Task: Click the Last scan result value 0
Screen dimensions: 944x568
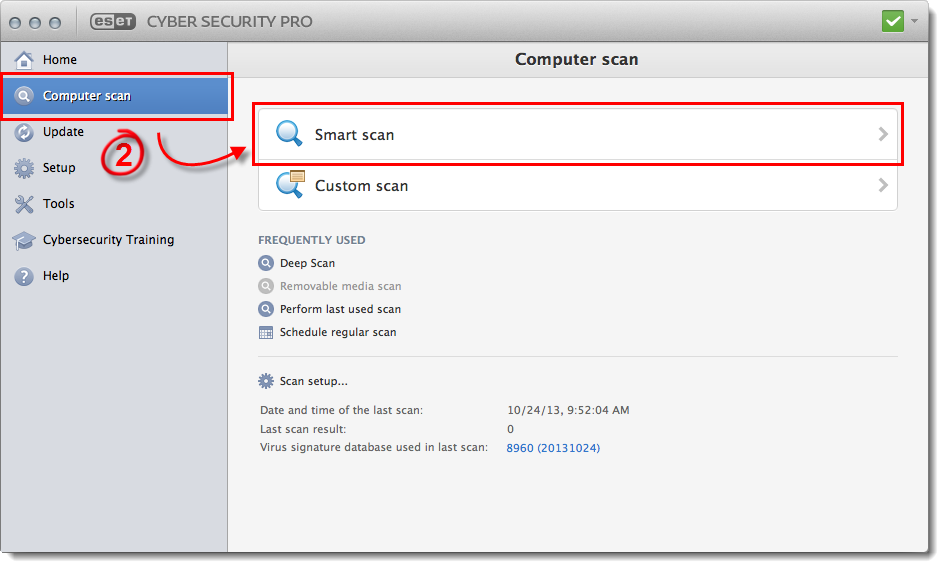Action: tap(511, 429)
